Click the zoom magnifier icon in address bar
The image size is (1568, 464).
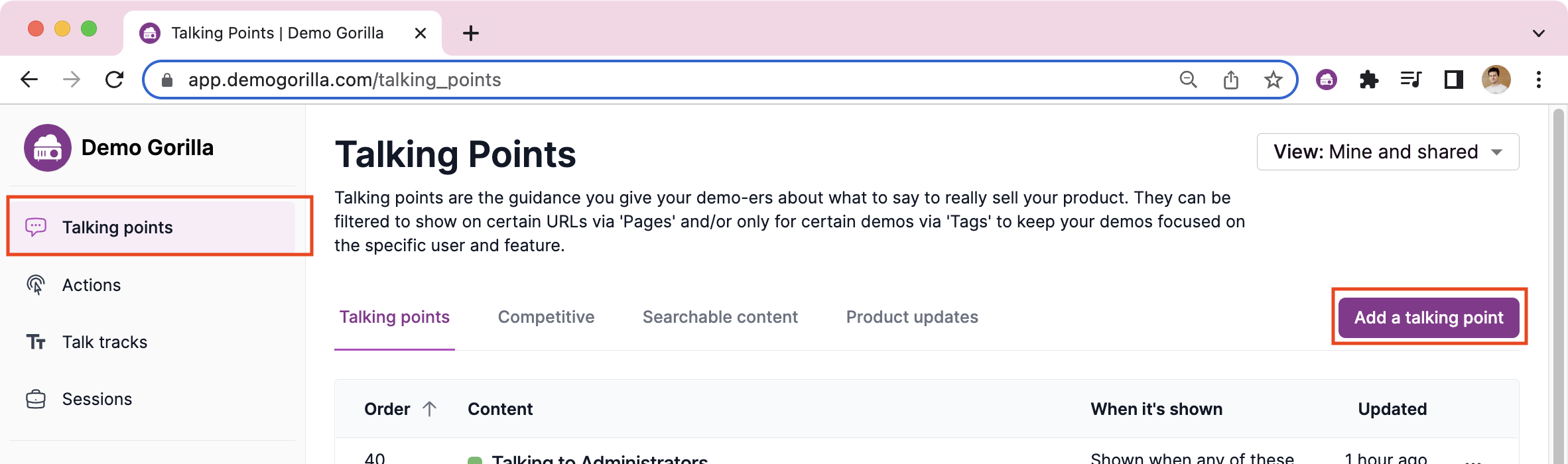[x=1188, y=80]
